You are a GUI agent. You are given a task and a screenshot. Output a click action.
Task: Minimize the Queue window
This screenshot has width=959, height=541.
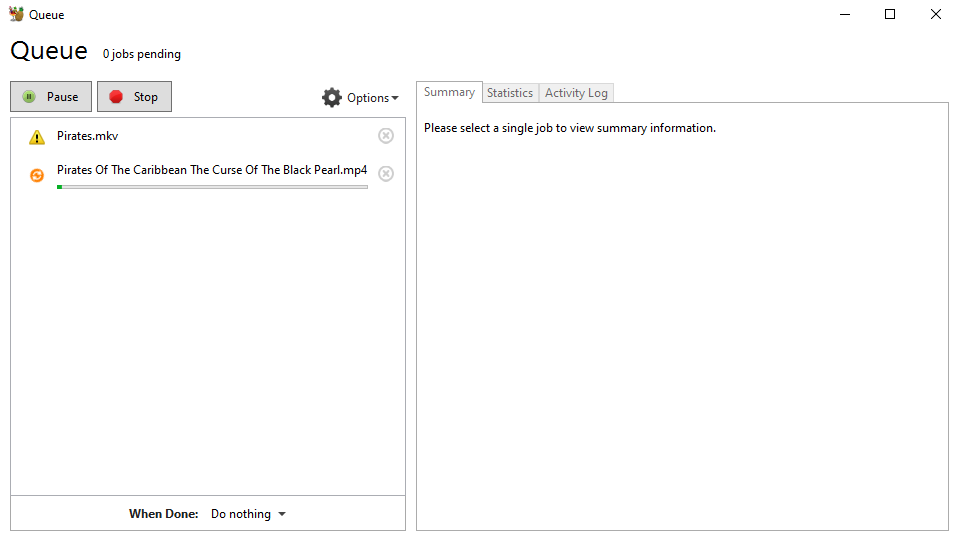(845, 14)
